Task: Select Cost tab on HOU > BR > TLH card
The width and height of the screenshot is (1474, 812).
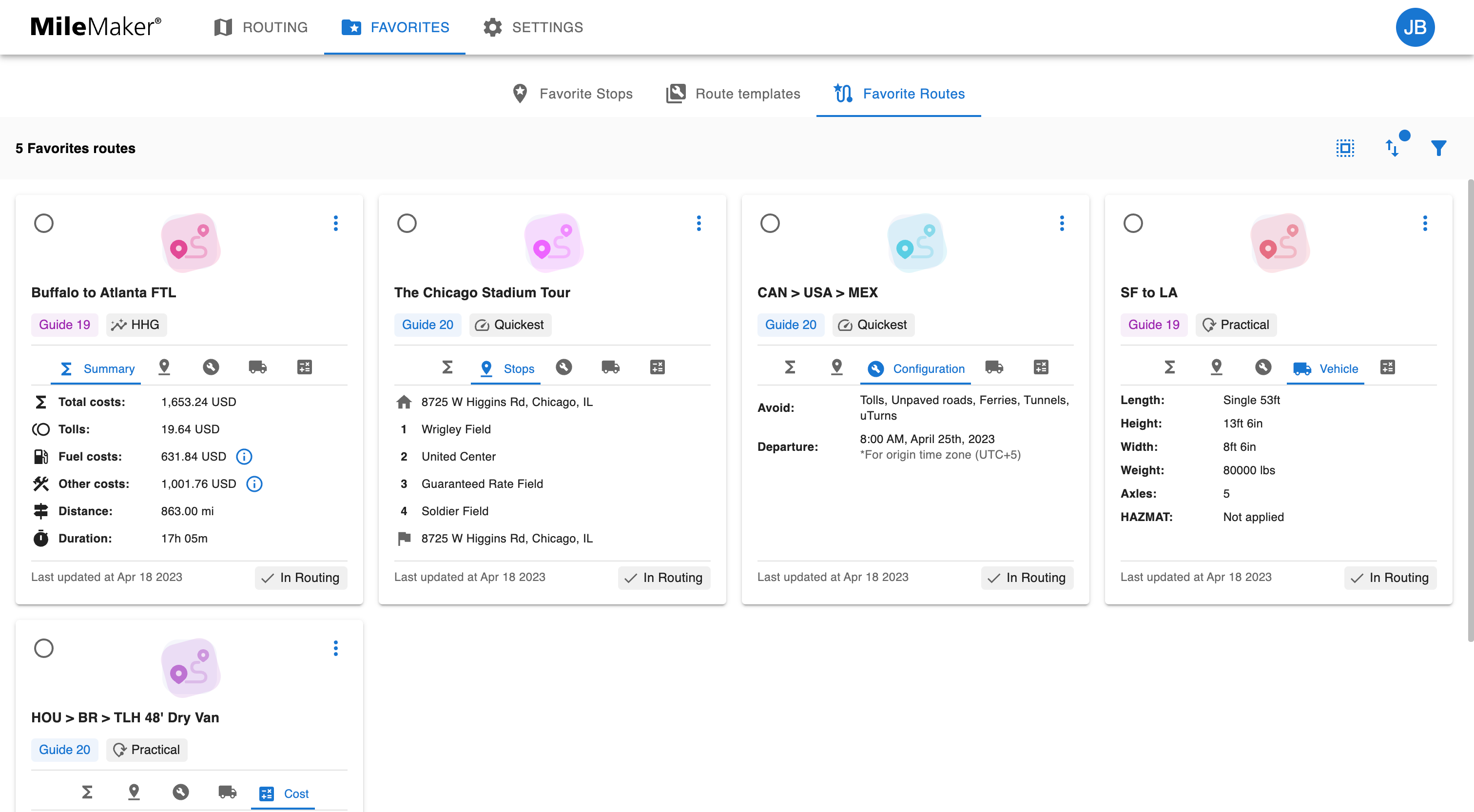Action: click(283, 793)
